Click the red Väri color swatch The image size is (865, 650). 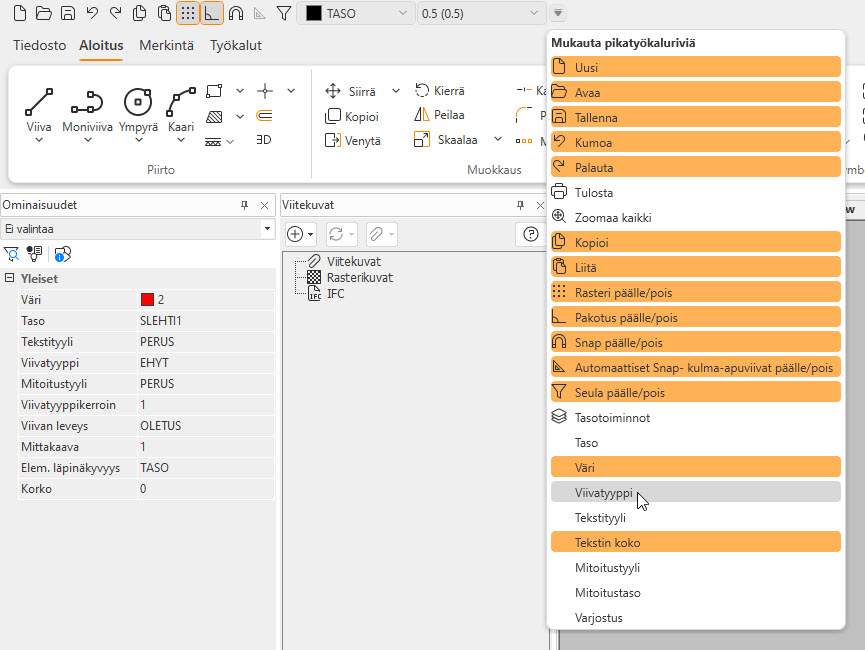147,300
